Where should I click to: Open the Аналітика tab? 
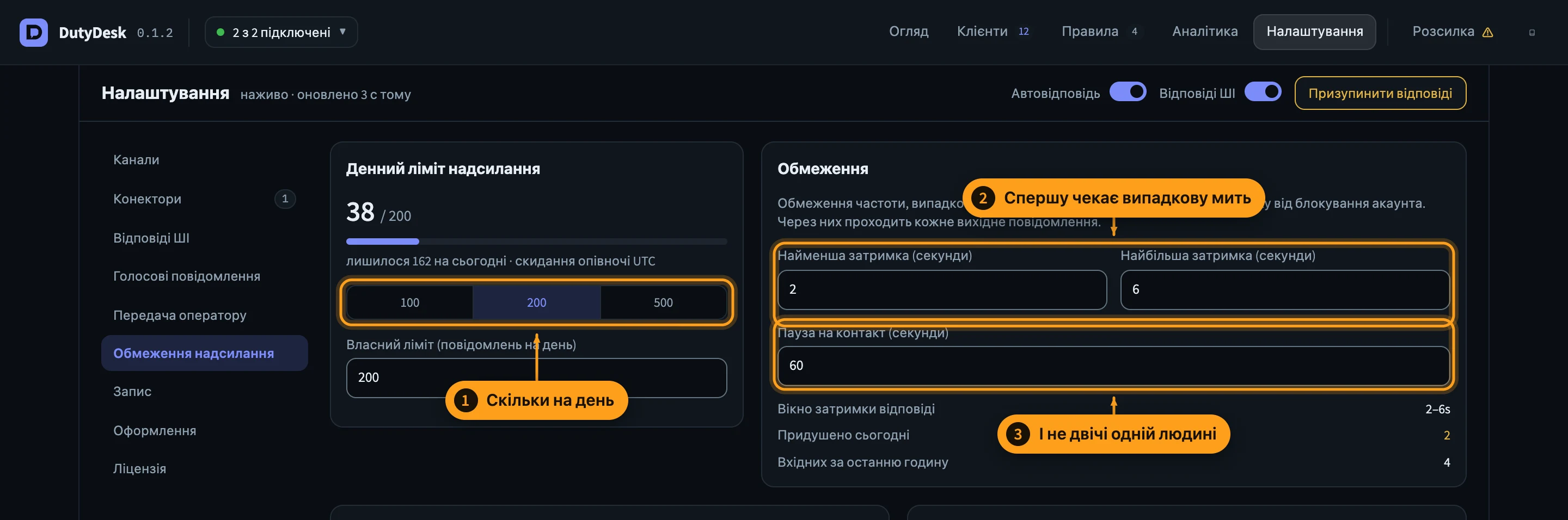point(1205,32)
